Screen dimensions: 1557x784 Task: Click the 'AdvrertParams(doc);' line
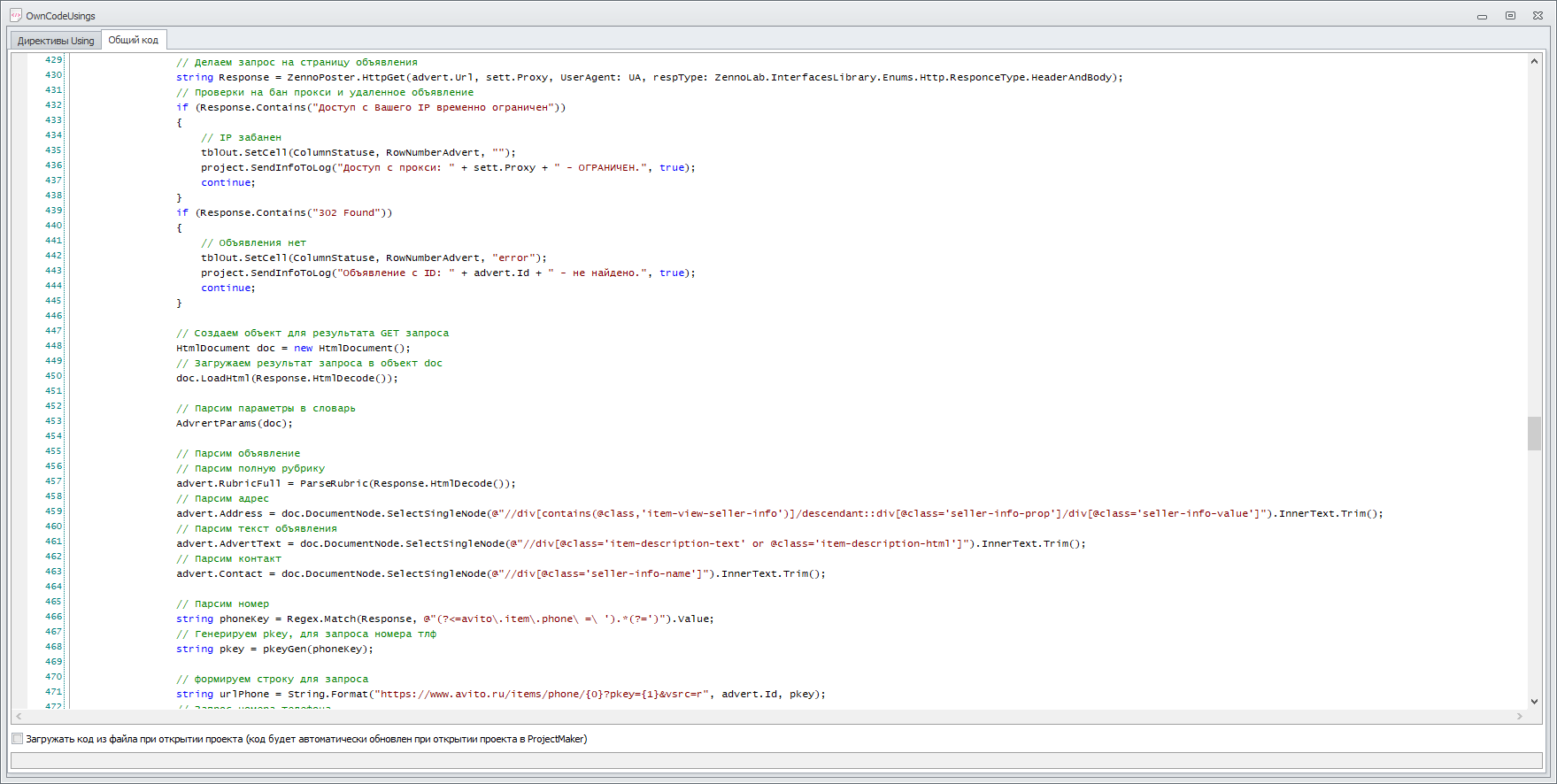point(235,424)
